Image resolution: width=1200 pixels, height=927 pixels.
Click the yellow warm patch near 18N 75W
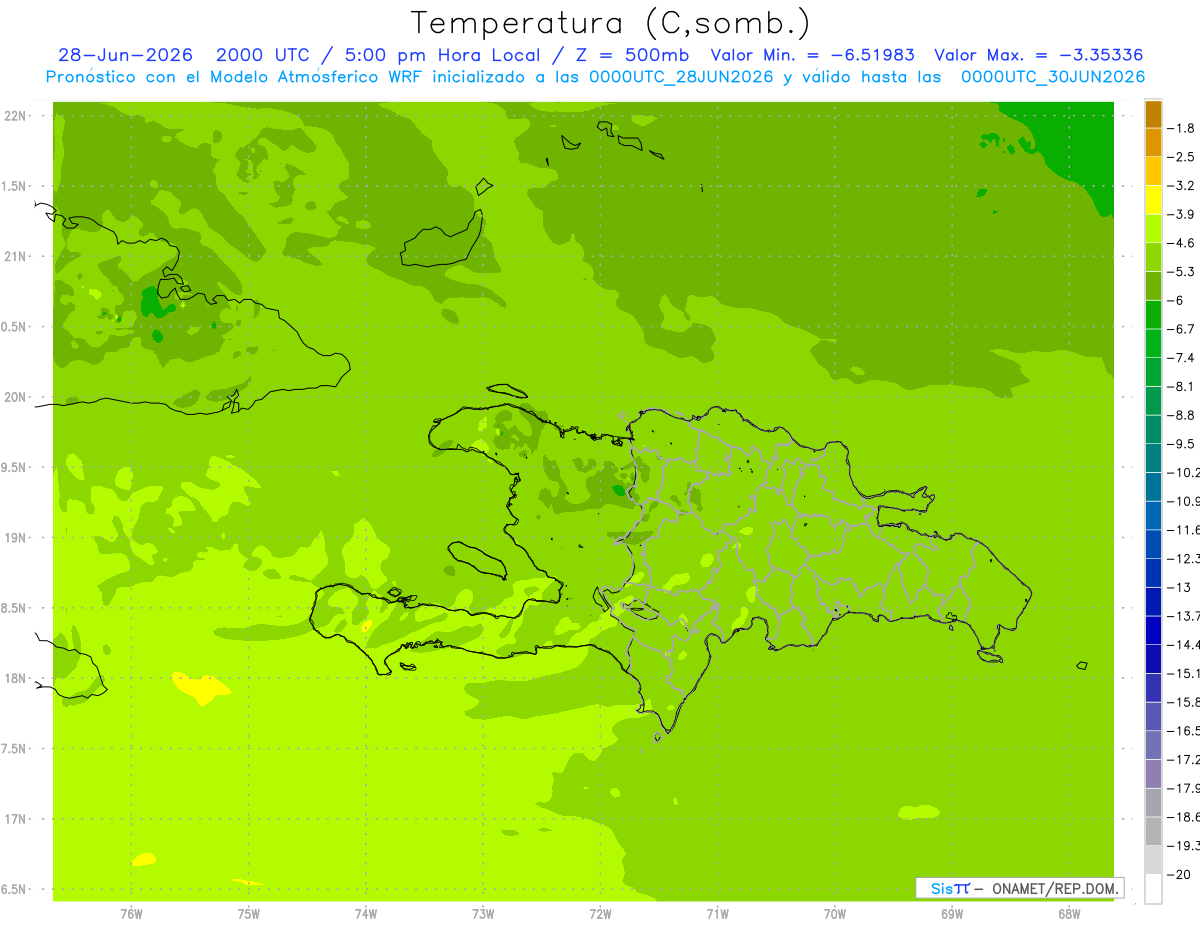(204, 688)
